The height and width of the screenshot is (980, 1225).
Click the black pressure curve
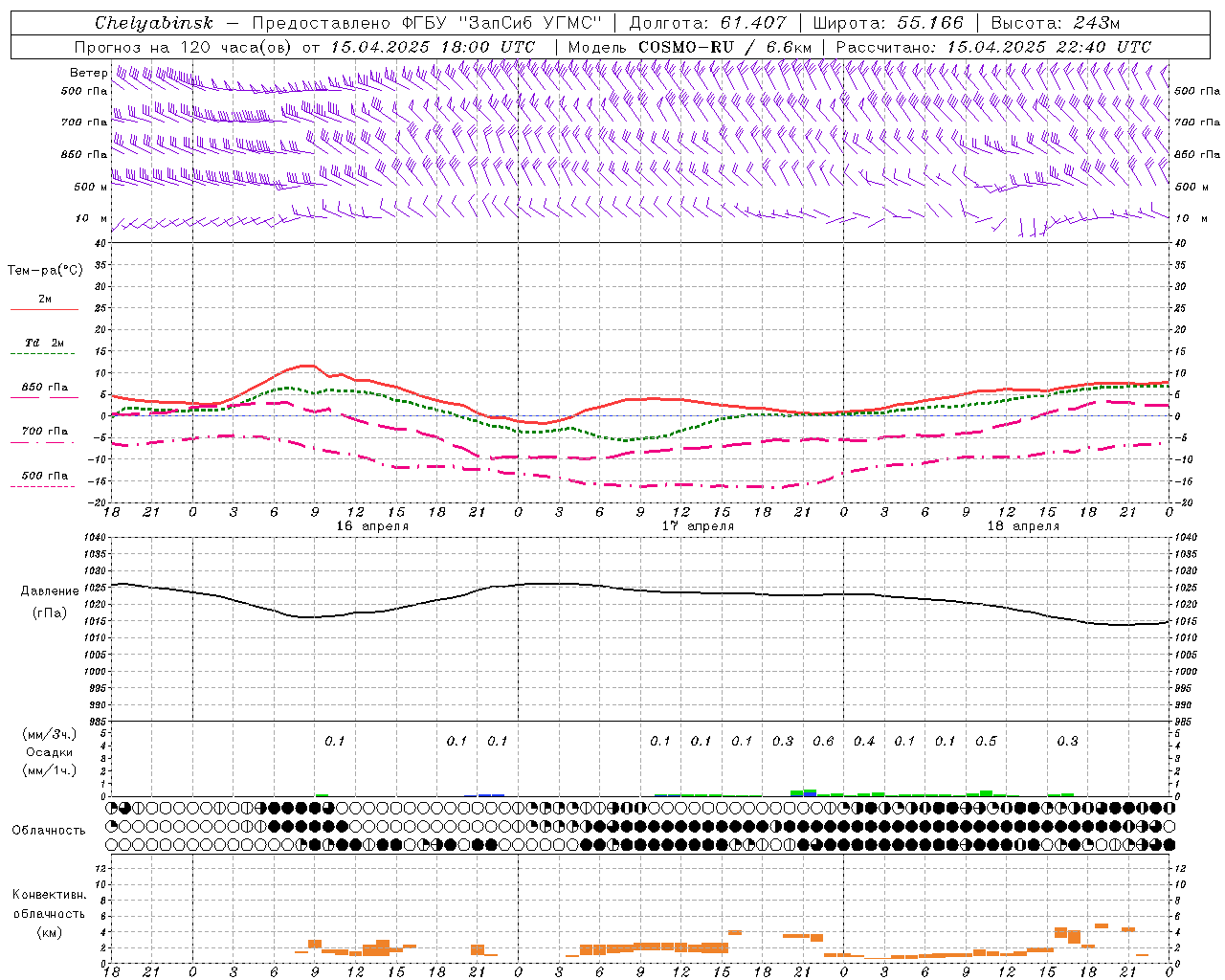pyautogui.click(x=641, y=590)
